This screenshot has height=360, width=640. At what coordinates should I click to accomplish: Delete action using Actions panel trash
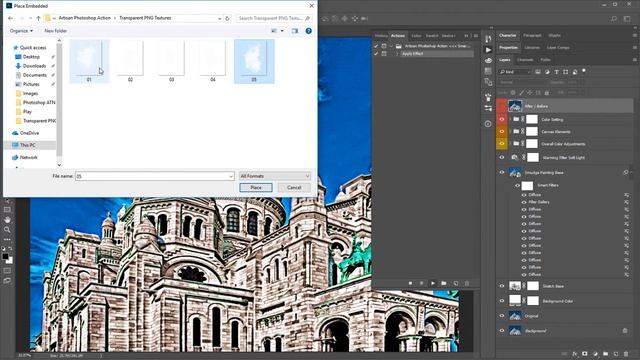(x=467, y=283)
